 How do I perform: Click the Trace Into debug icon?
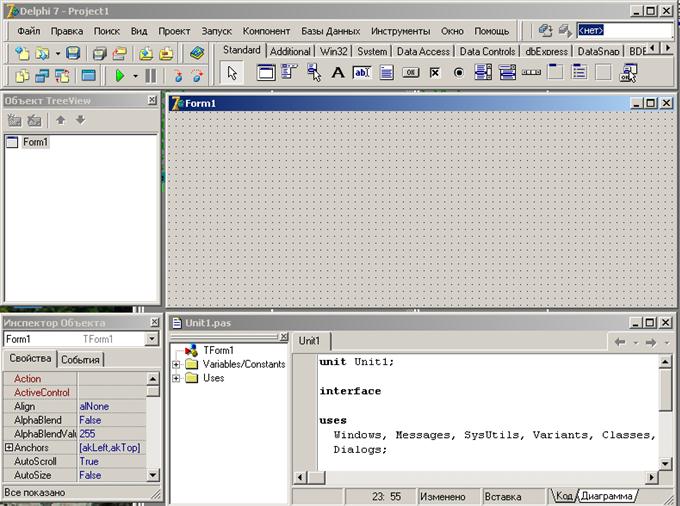178,76
